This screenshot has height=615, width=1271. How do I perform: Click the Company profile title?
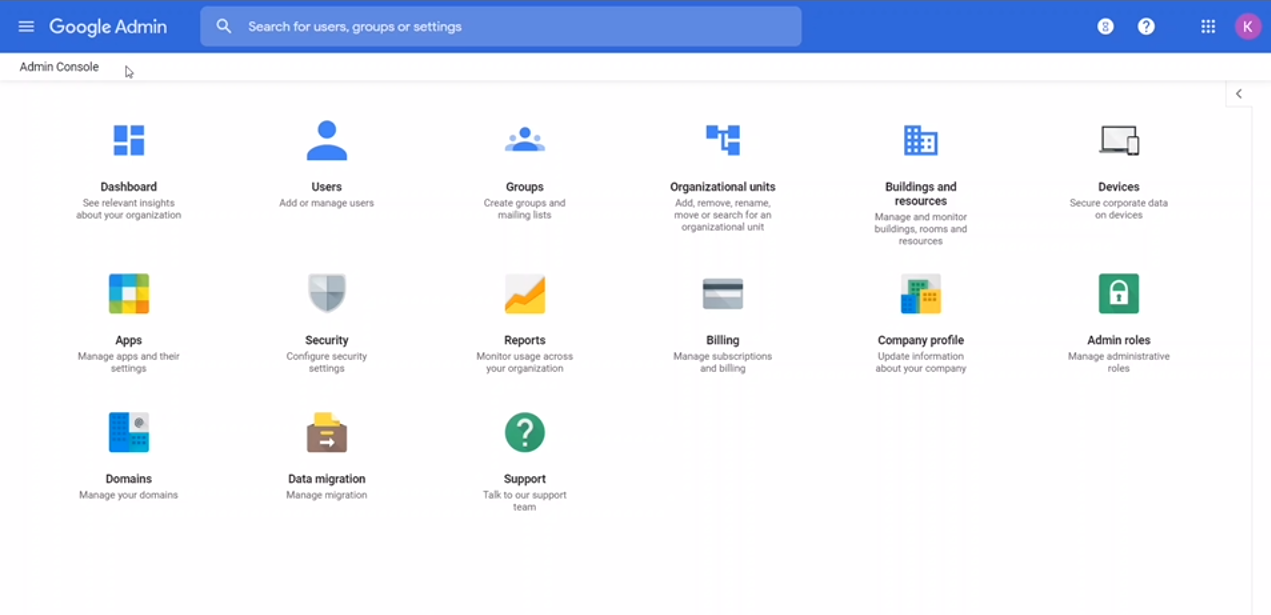point(921,340)
